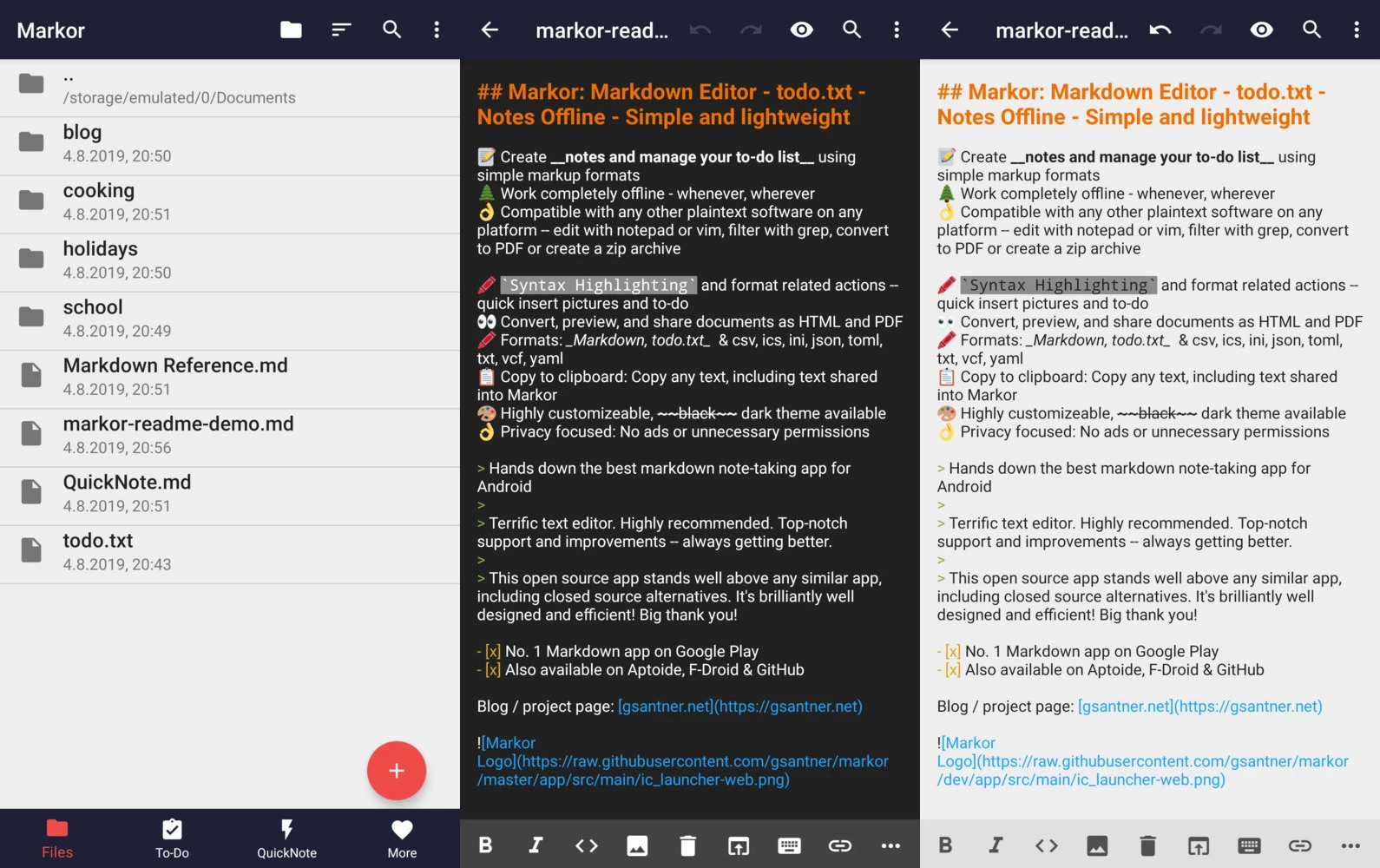Viewport: 1380px width, 868px height.
Task: Switch to the To-Do tab
Action: coord(172,838)
